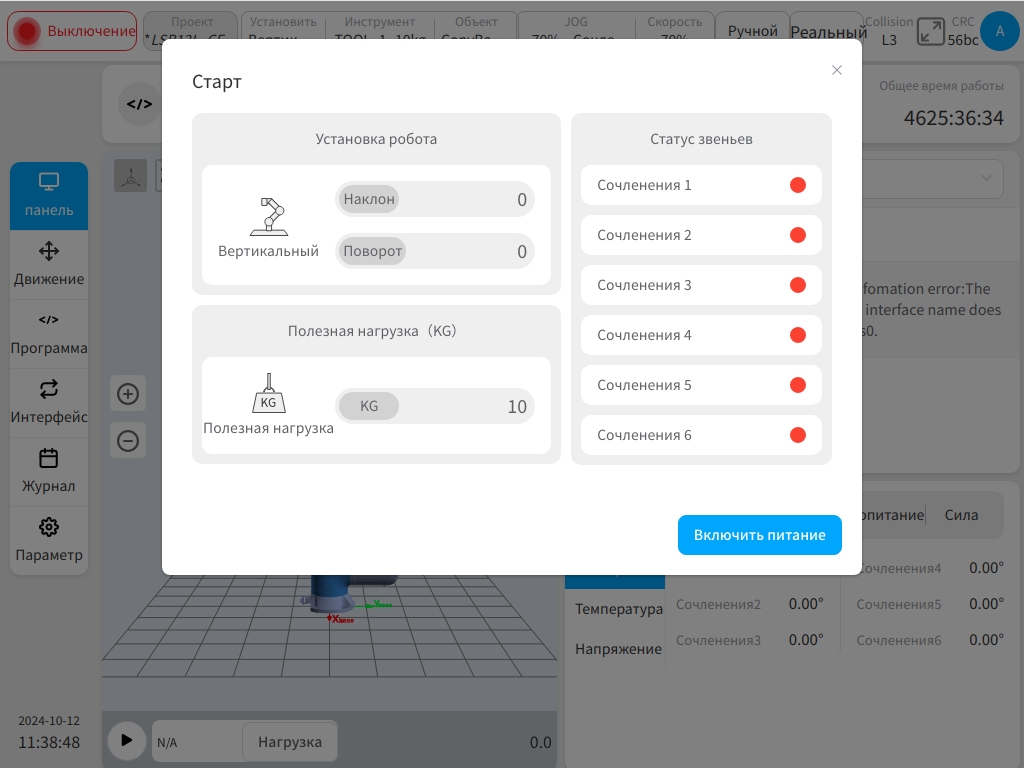This screenshot has width=1024, height=768.
Task: Click the Реальный mode button
Action: click(828, 31)
